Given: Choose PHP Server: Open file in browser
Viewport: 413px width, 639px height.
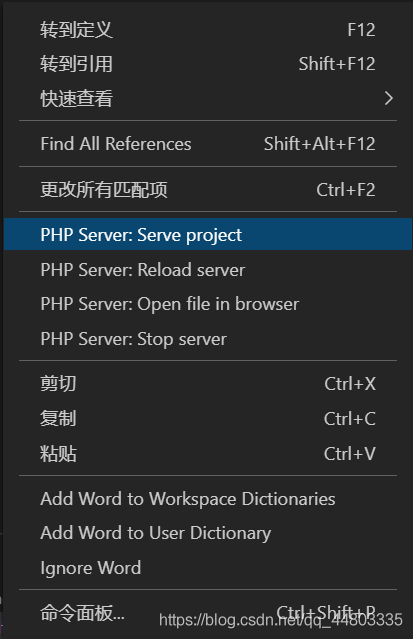Looking at the screenshot, I should (x=208, y=304).
